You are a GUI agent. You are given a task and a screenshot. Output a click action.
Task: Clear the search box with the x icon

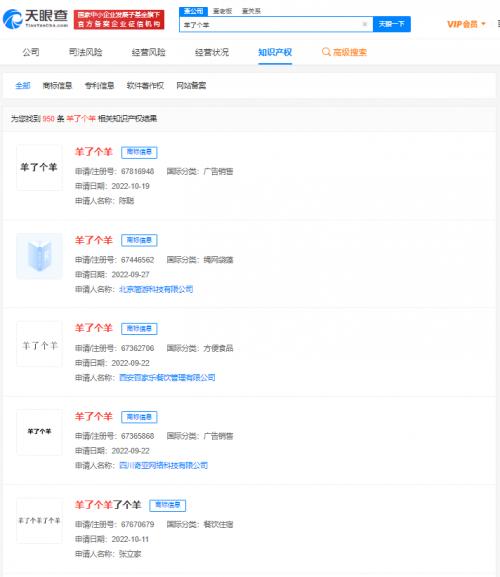pos(365,24)
